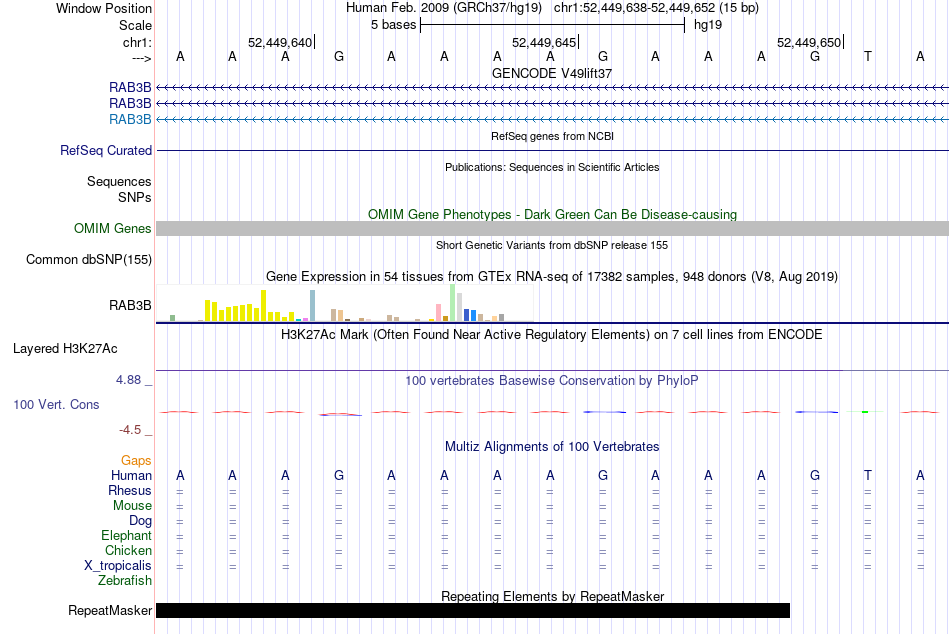Click the pink bar in GTEx chart
This screenshot has width=950, height=634.
pos(438,312)
